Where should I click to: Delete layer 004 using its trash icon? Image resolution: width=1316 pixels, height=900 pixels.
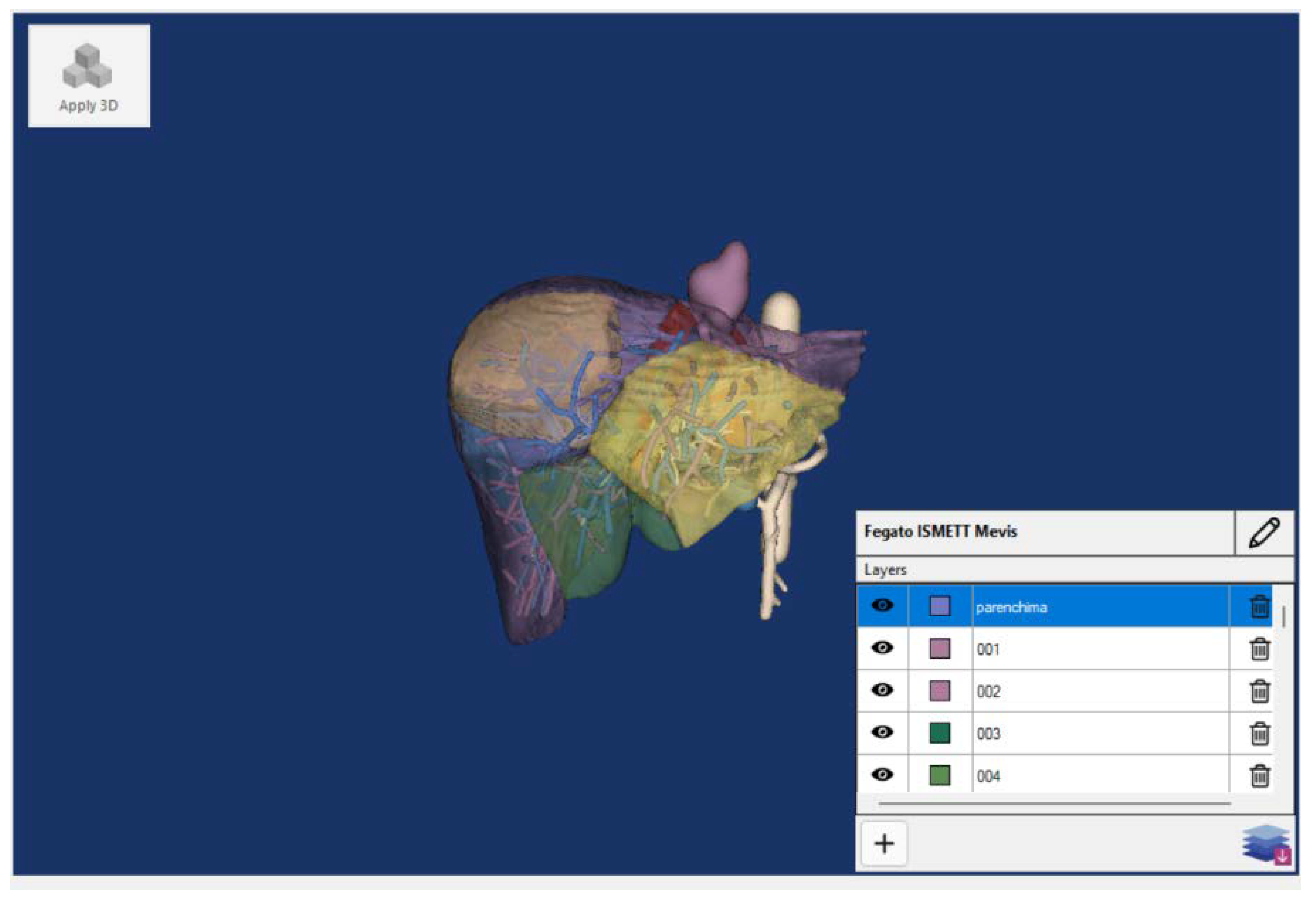tap(1259, 776)
